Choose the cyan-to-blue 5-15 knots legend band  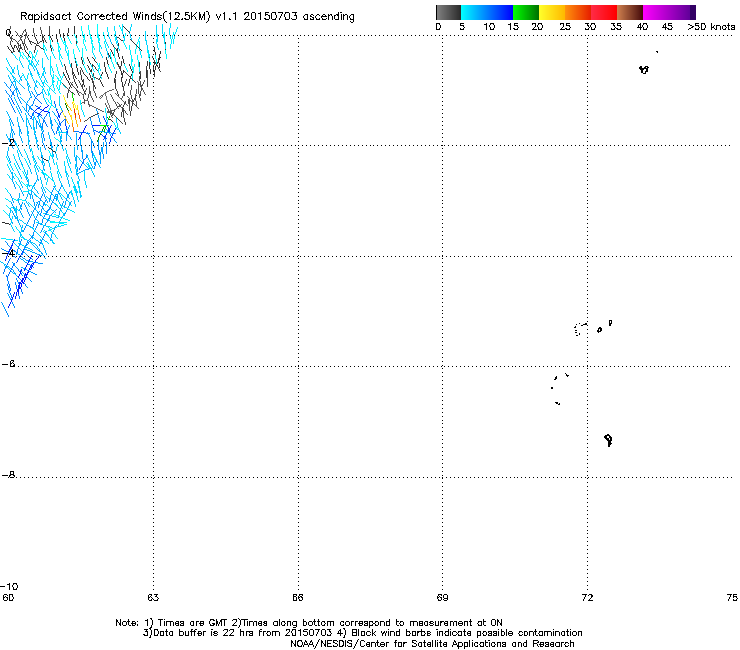(487, 12)
